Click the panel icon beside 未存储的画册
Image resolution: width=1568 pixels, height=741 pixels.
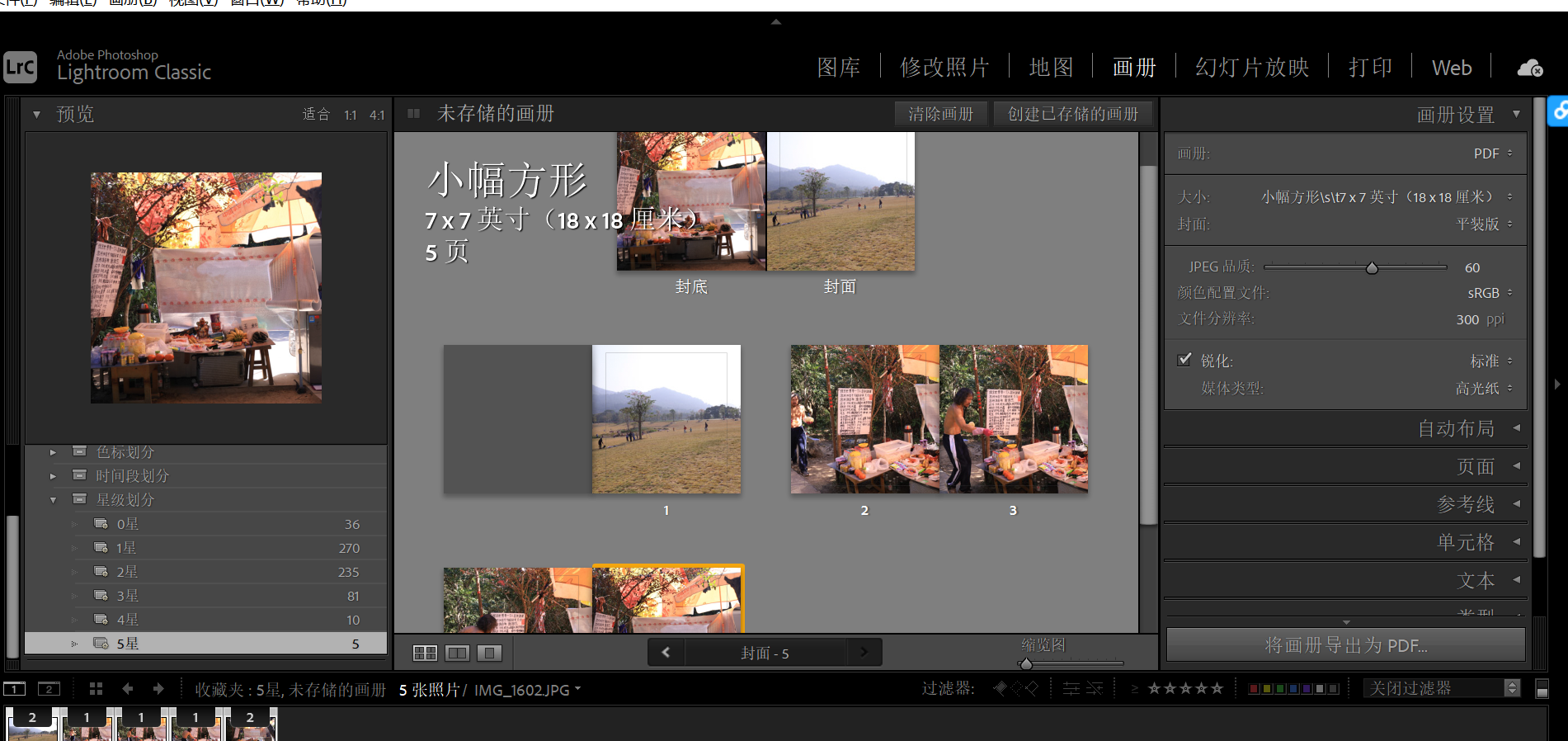click(414, 114)
